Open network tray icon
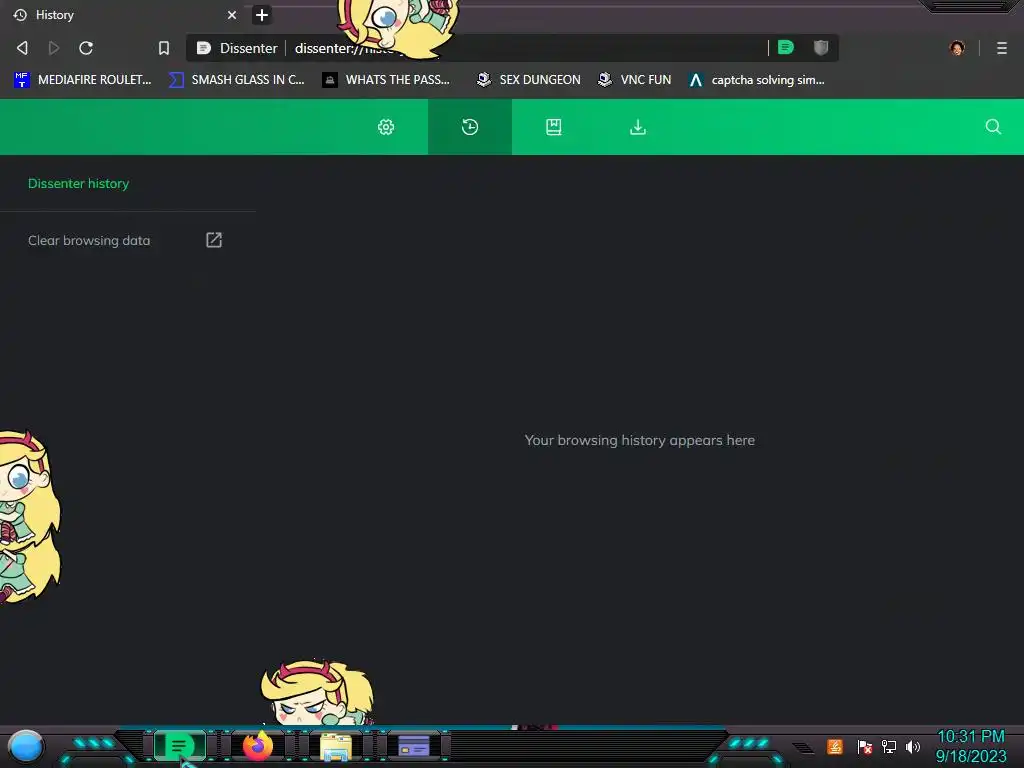This screenshot has height=768, width=1024. [889, 746]
